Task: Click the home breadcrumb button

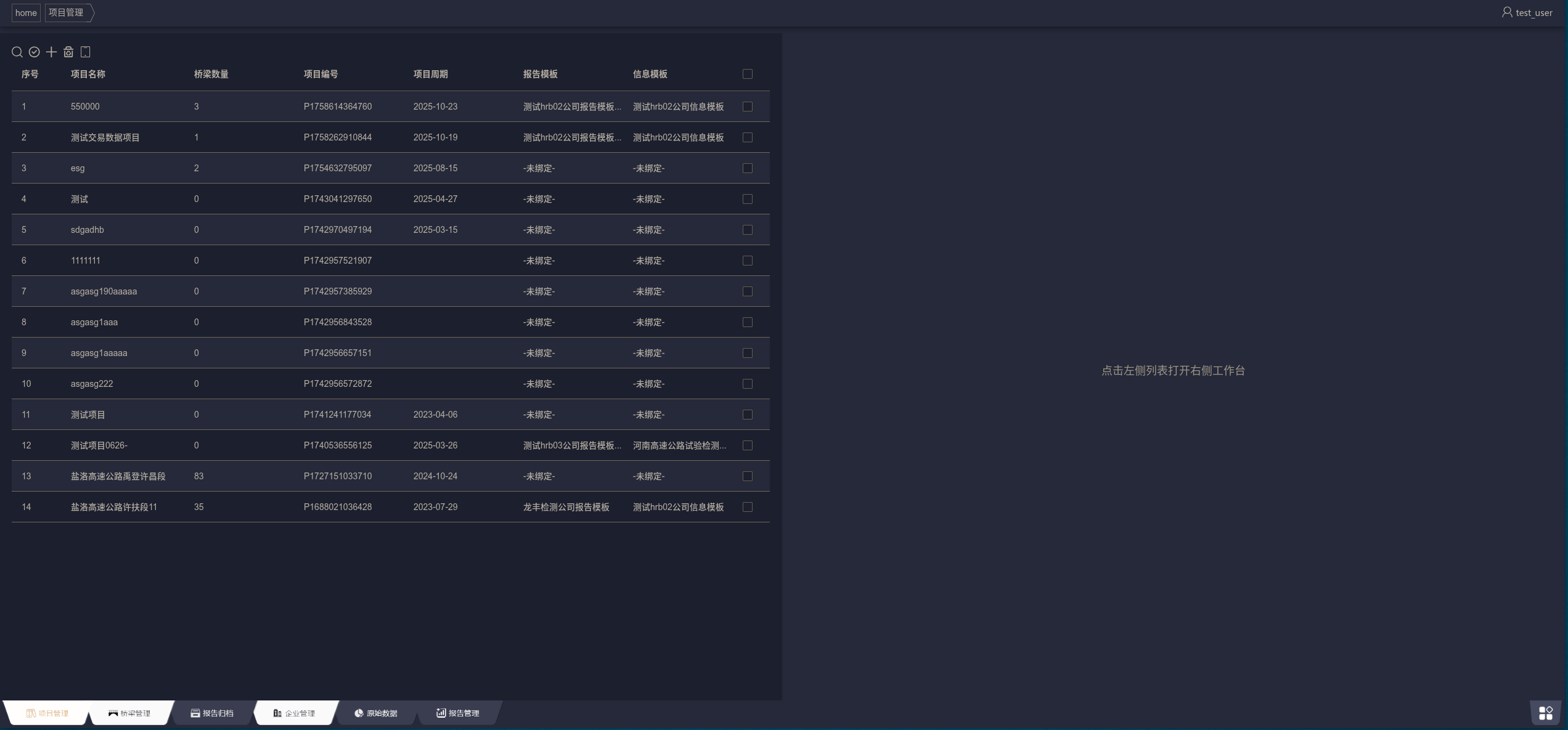Action: [x=26, y=13]
